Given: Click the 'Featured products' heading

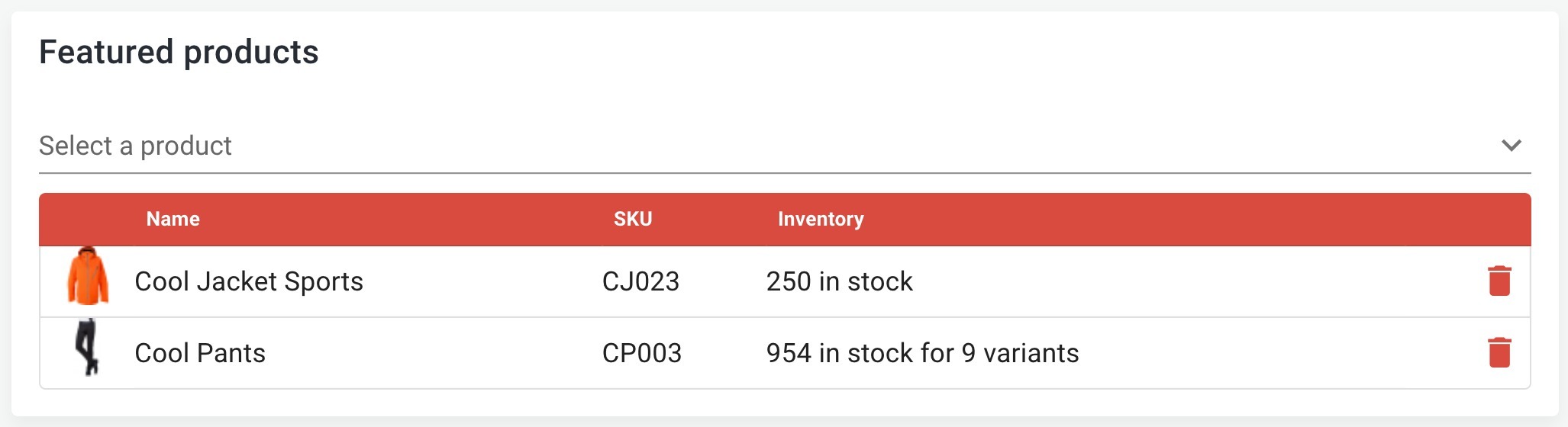Looking at the screenshot, I should tap(179, 53).
